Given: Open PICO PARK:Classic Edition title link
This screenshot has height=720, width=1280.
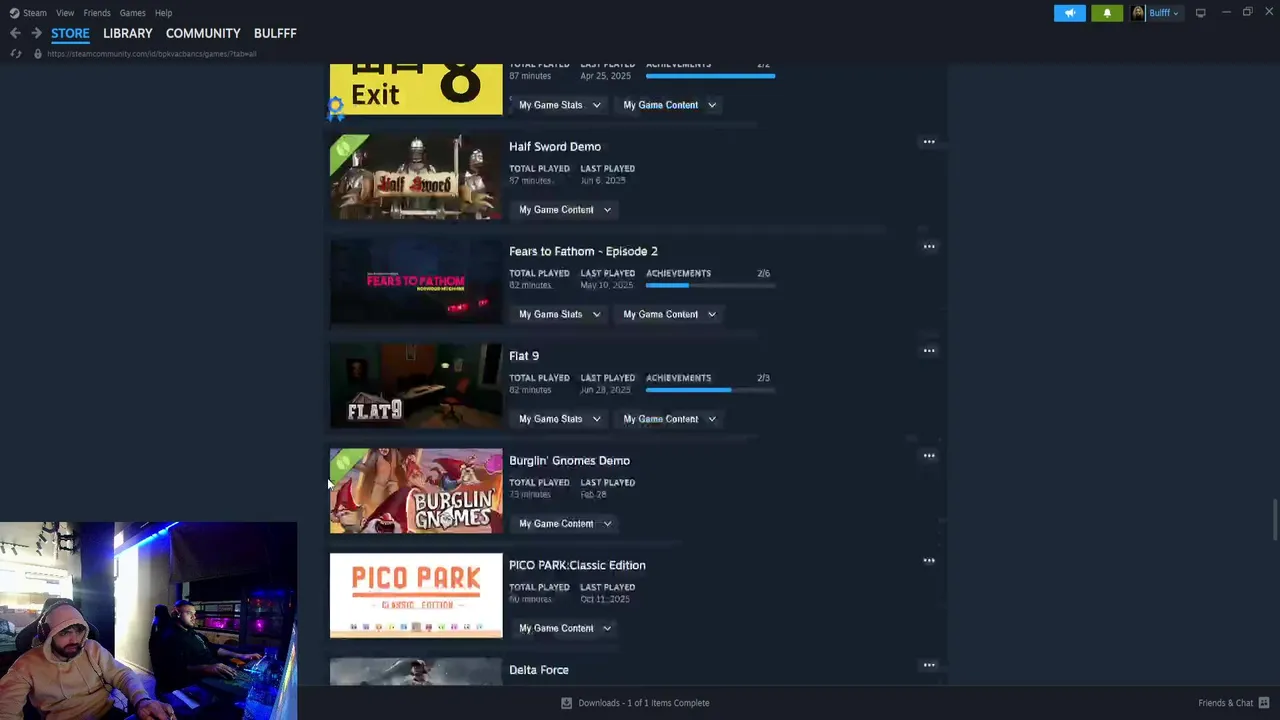Looking at the screenshot, I should pyautogui.click(x=577, y=565).
